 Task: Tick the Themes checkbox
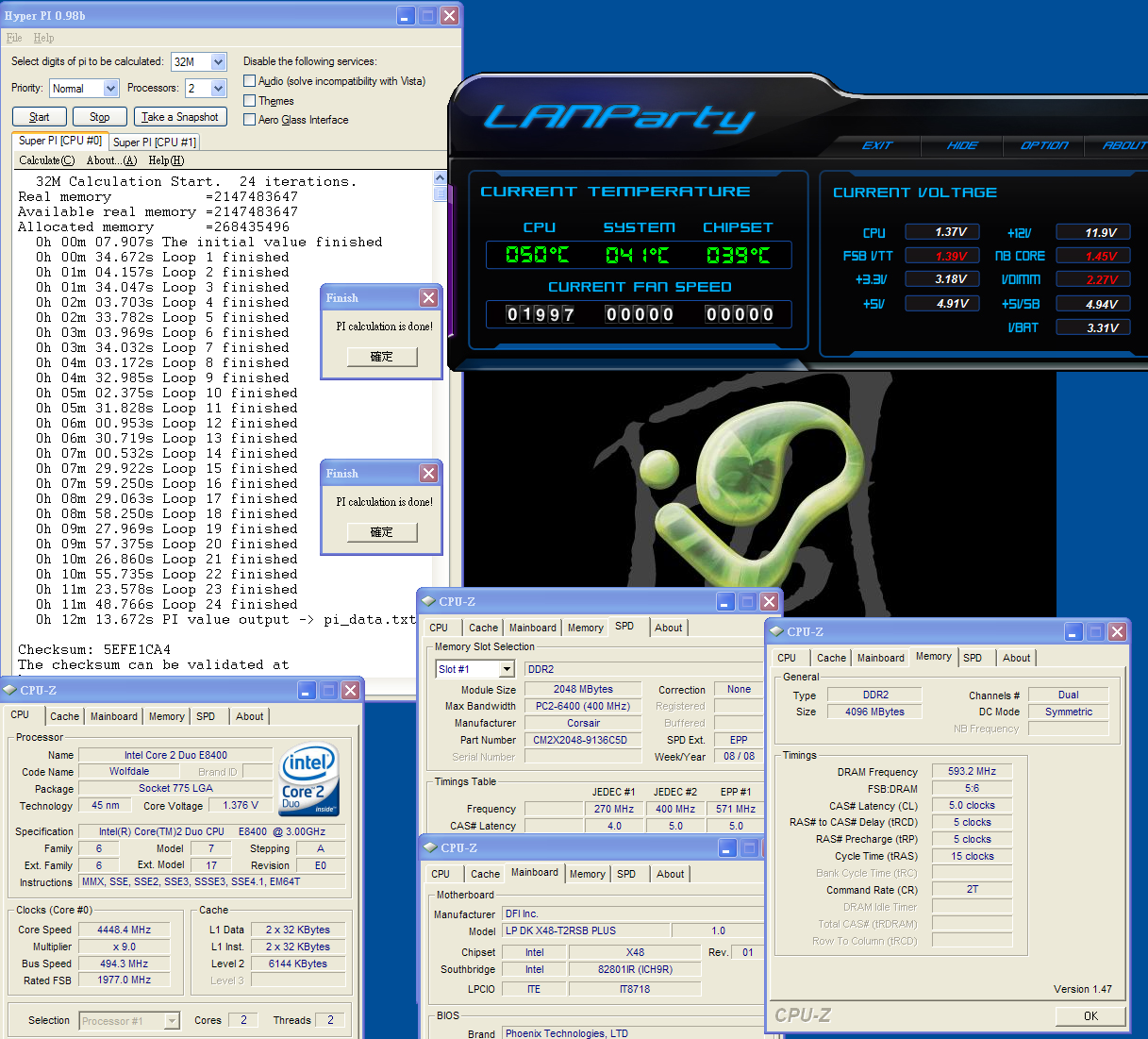(250, 101)
